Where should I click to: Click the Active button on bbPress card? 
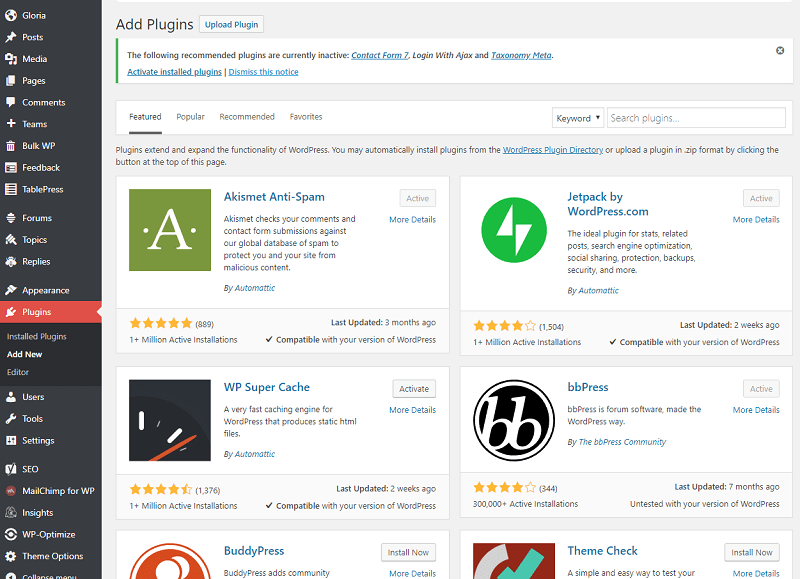point(761,389)
